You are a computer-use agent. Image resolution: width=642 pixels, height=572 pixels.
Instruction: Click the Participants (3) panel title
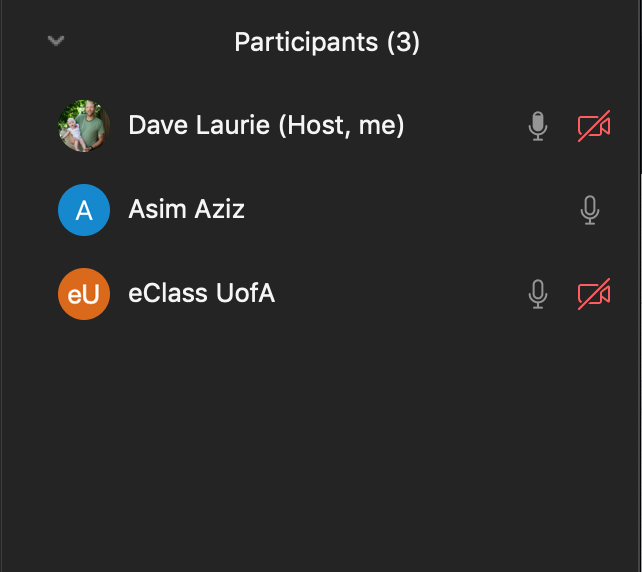[327, 42]
